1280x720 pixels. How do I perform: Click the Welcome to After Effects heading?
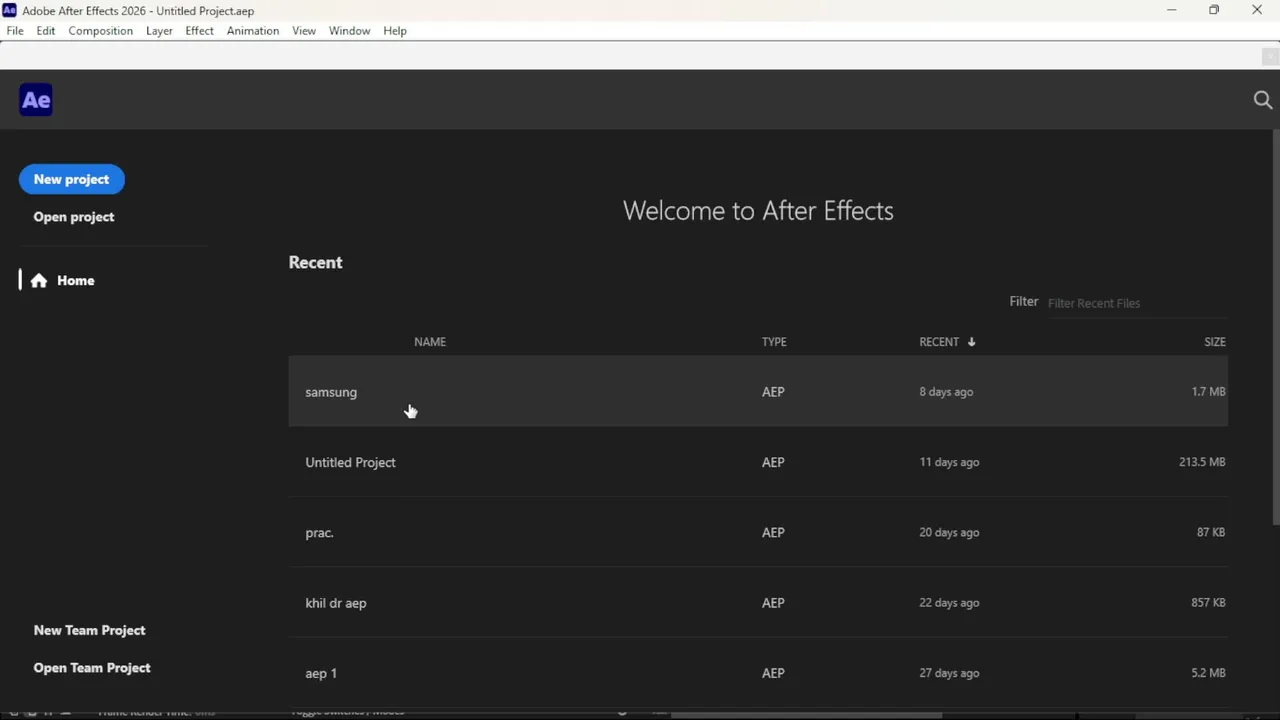click(x=758, y=211)
